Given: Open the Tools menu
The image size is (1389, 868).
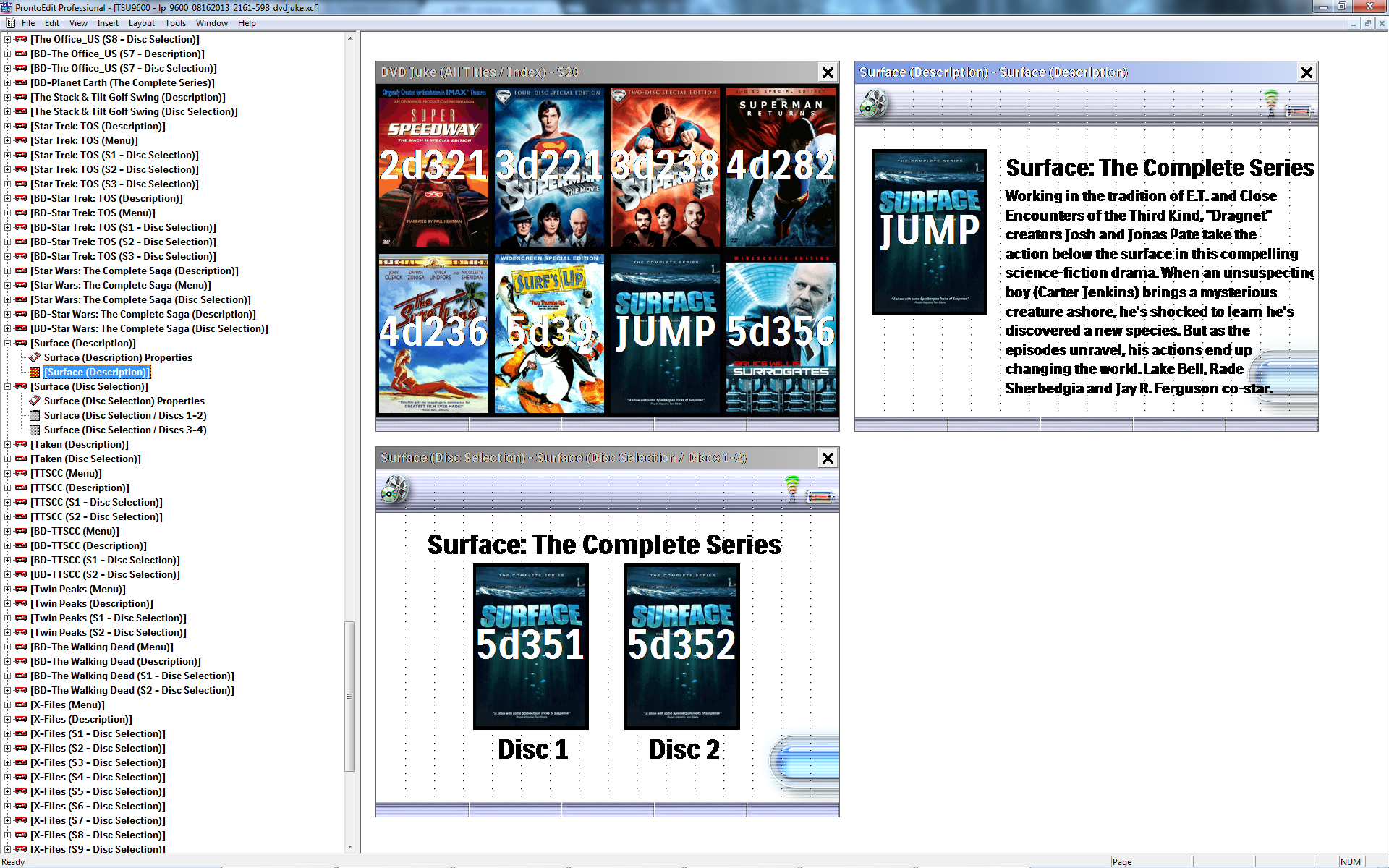Looking at the screenshot, I should (x=175, y=23).
